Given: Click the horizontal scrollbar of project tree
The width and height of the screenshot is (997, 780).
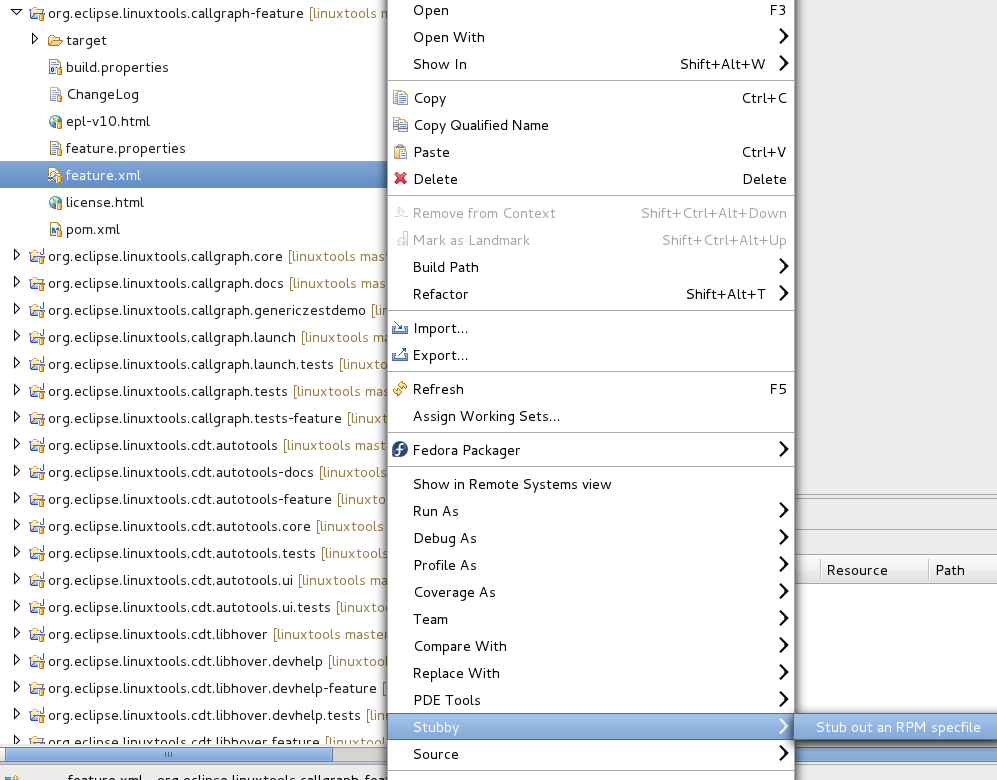Looking at the screenshot, I should click(x=168, y=755).
